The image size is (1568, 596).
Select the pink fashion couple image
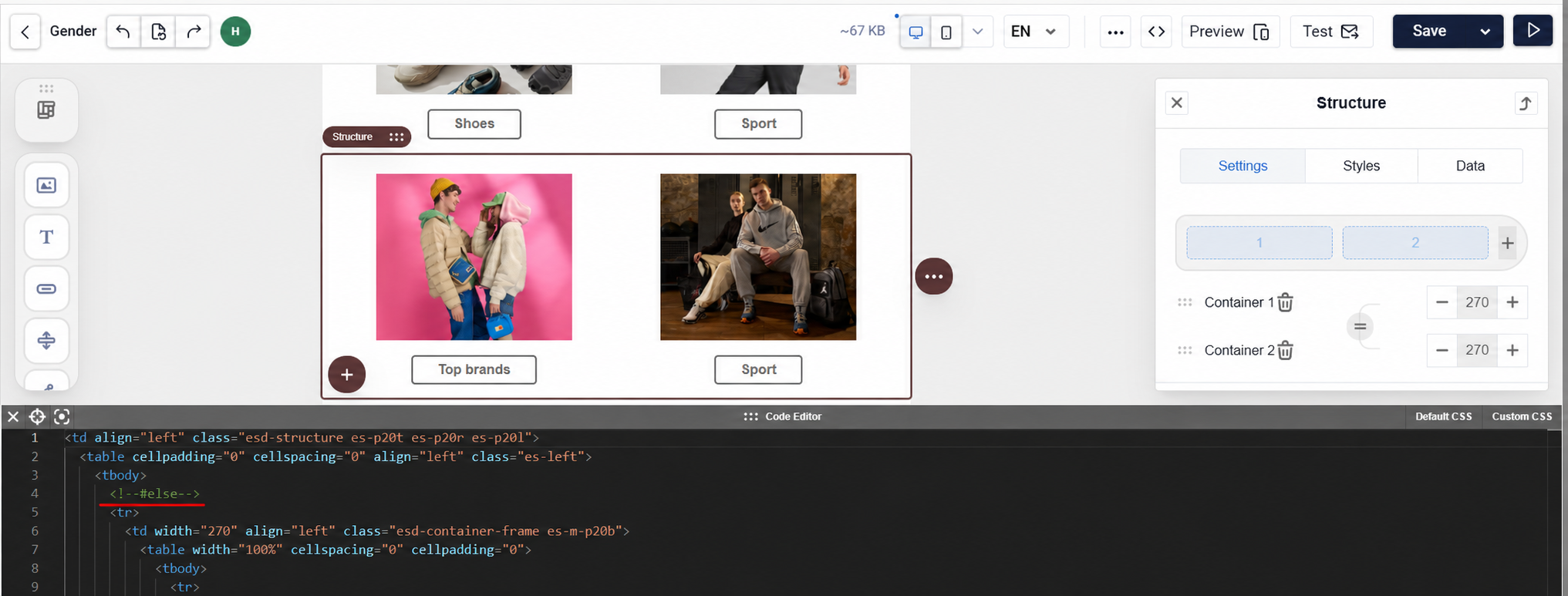pos(474,257)
